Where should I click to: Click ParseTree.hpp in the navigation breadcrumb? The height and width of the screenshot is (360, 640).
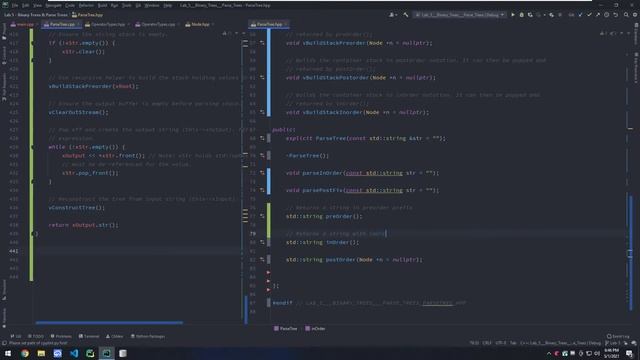click(x=87, y=15)
